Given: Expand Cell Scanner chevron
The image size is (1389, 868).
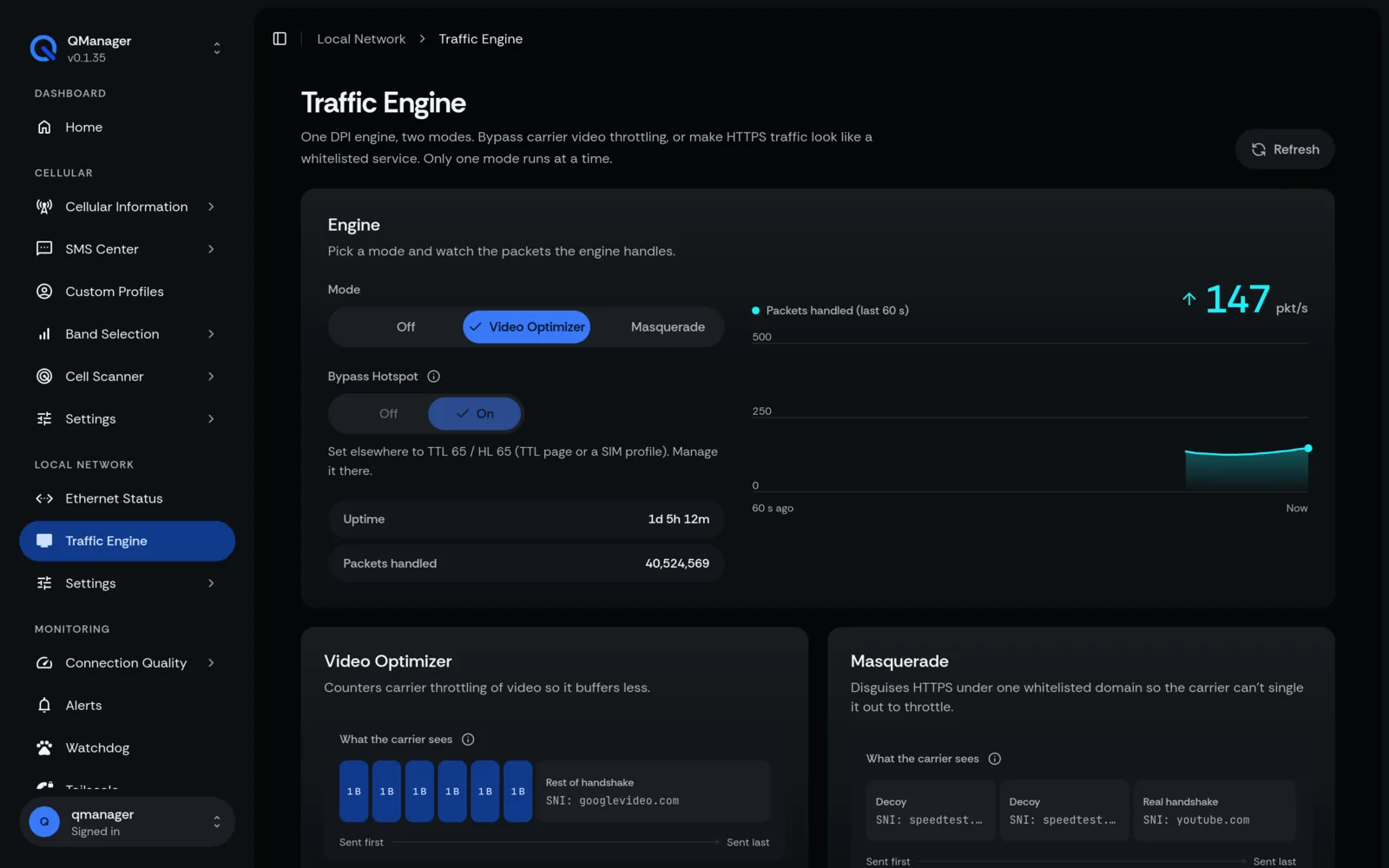Looking at the screenshot, I should (211, 377).
